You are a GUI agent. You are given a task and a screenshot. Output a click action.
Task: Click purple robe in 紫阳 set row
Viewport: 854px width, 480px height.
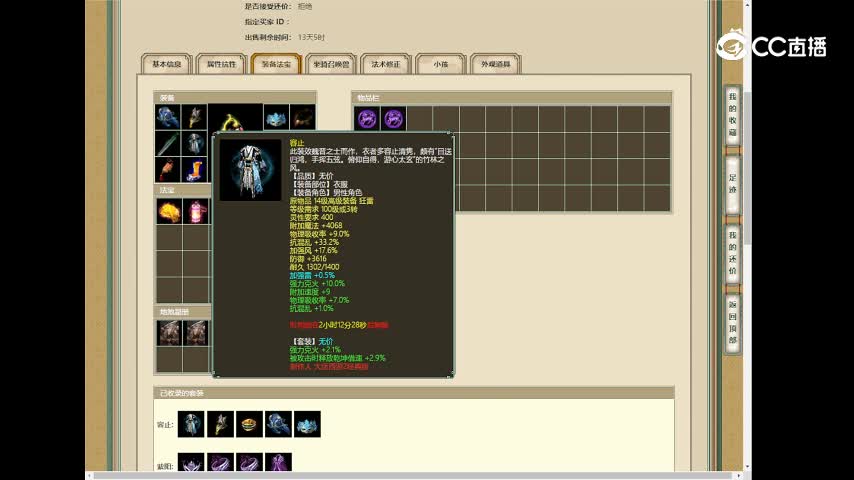tap(278, 462)
